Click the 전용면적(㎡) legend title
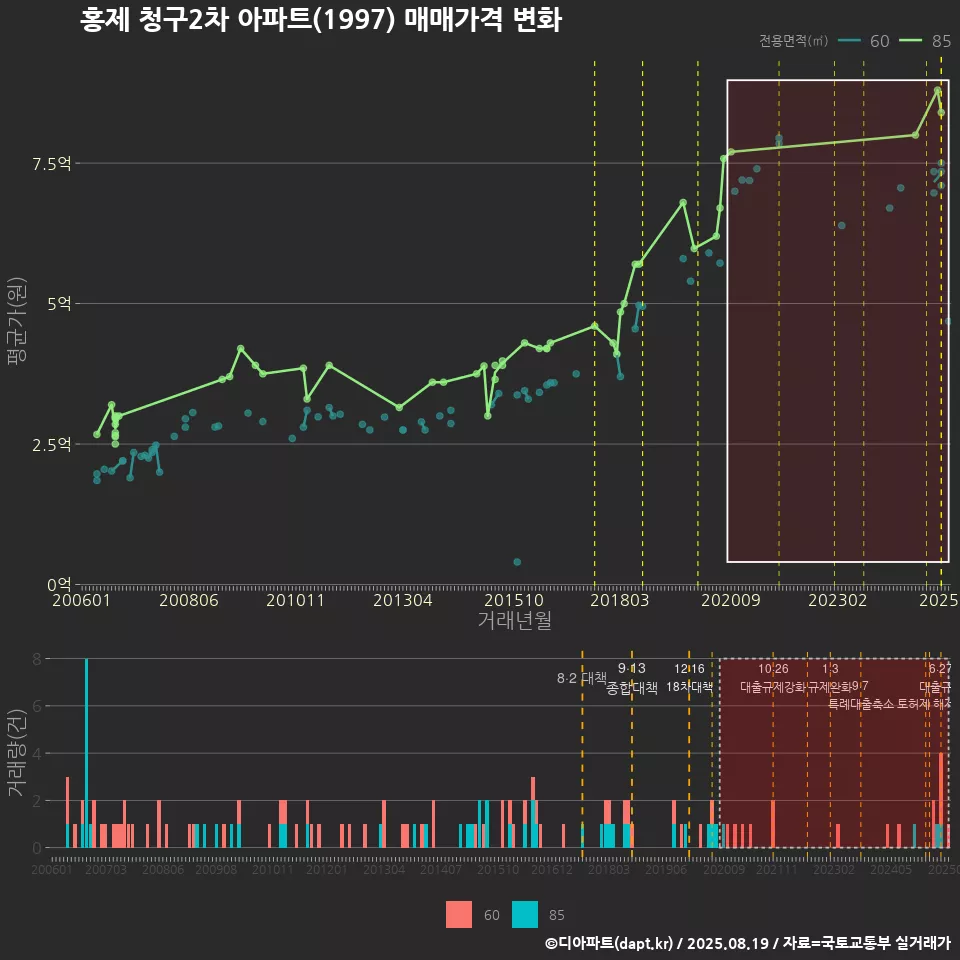 point(793,41)
